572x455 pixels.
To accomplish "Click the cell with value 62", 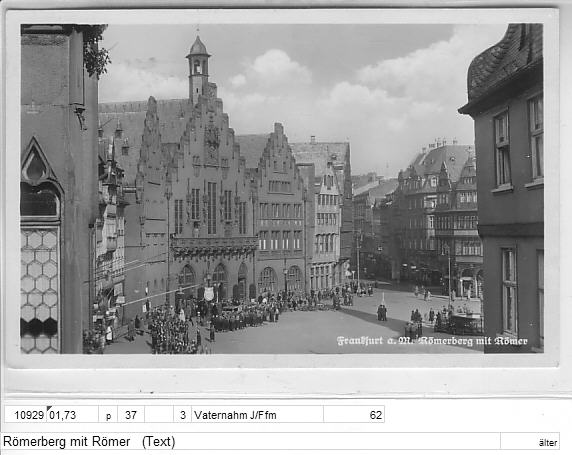I will (x=354, y=414).
